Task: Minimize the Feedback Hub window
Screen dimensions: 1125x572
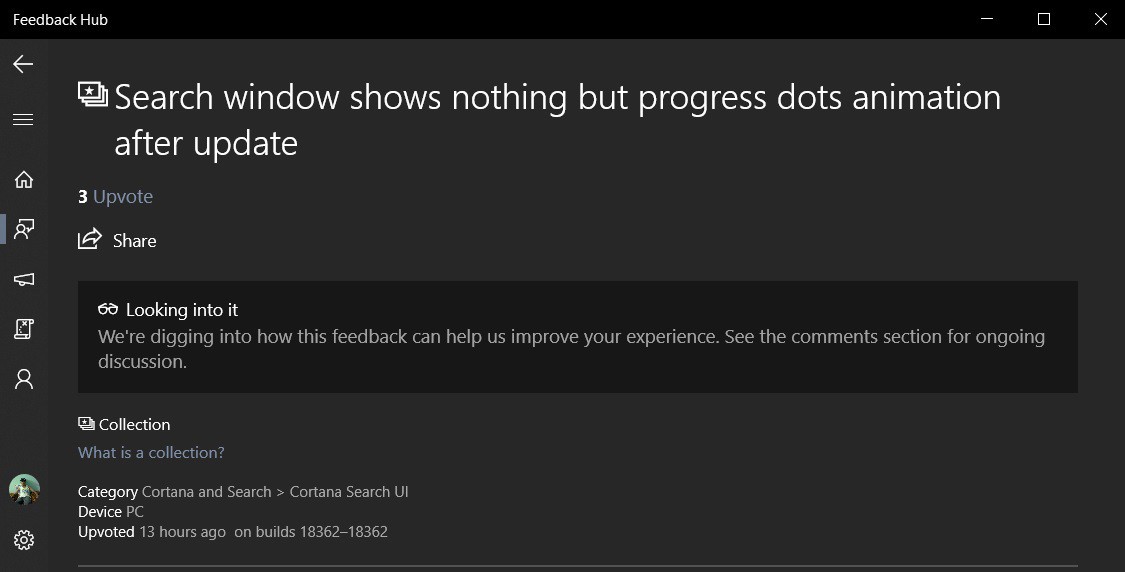Action: 987,19
